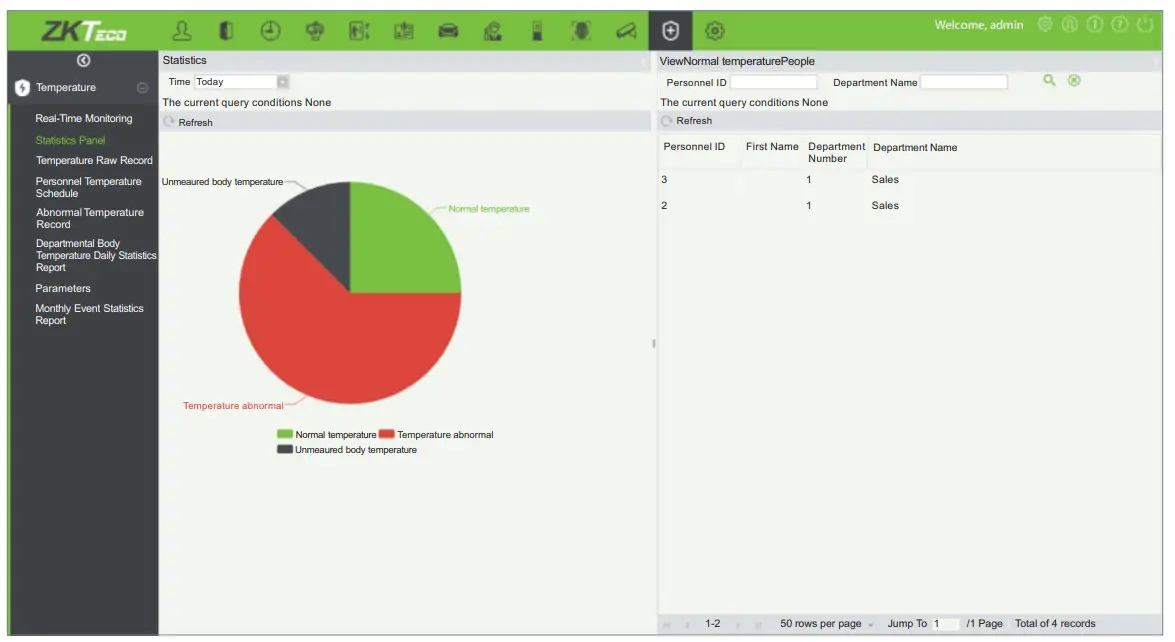1175x642 pixels.
Task: Click the Temperature abnormal pie label
Action: point(233,406)
